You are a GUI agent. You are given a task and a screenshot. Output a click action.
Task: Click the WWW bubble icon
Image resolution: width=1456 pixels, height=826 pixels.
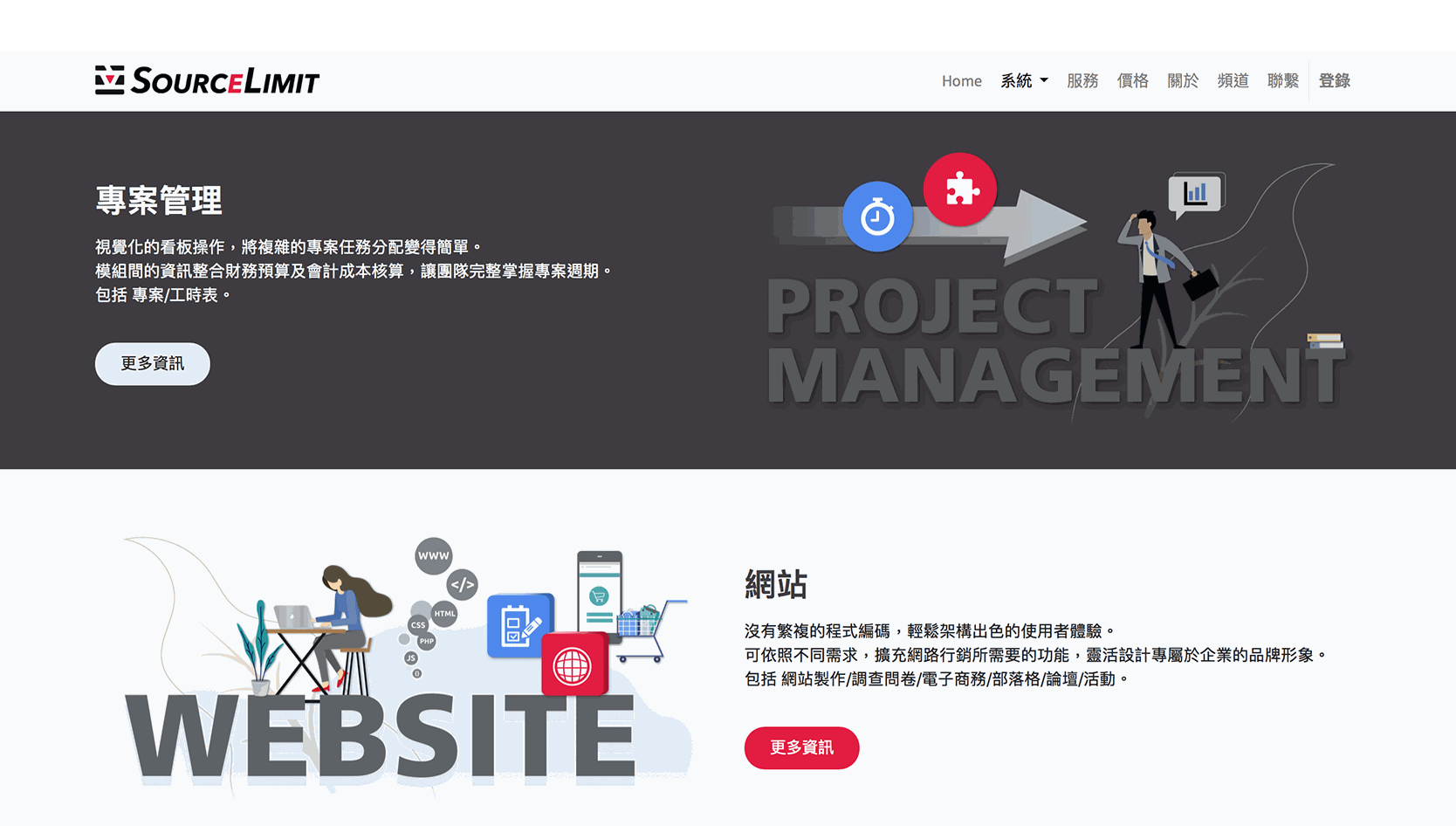tap(433, 556)
